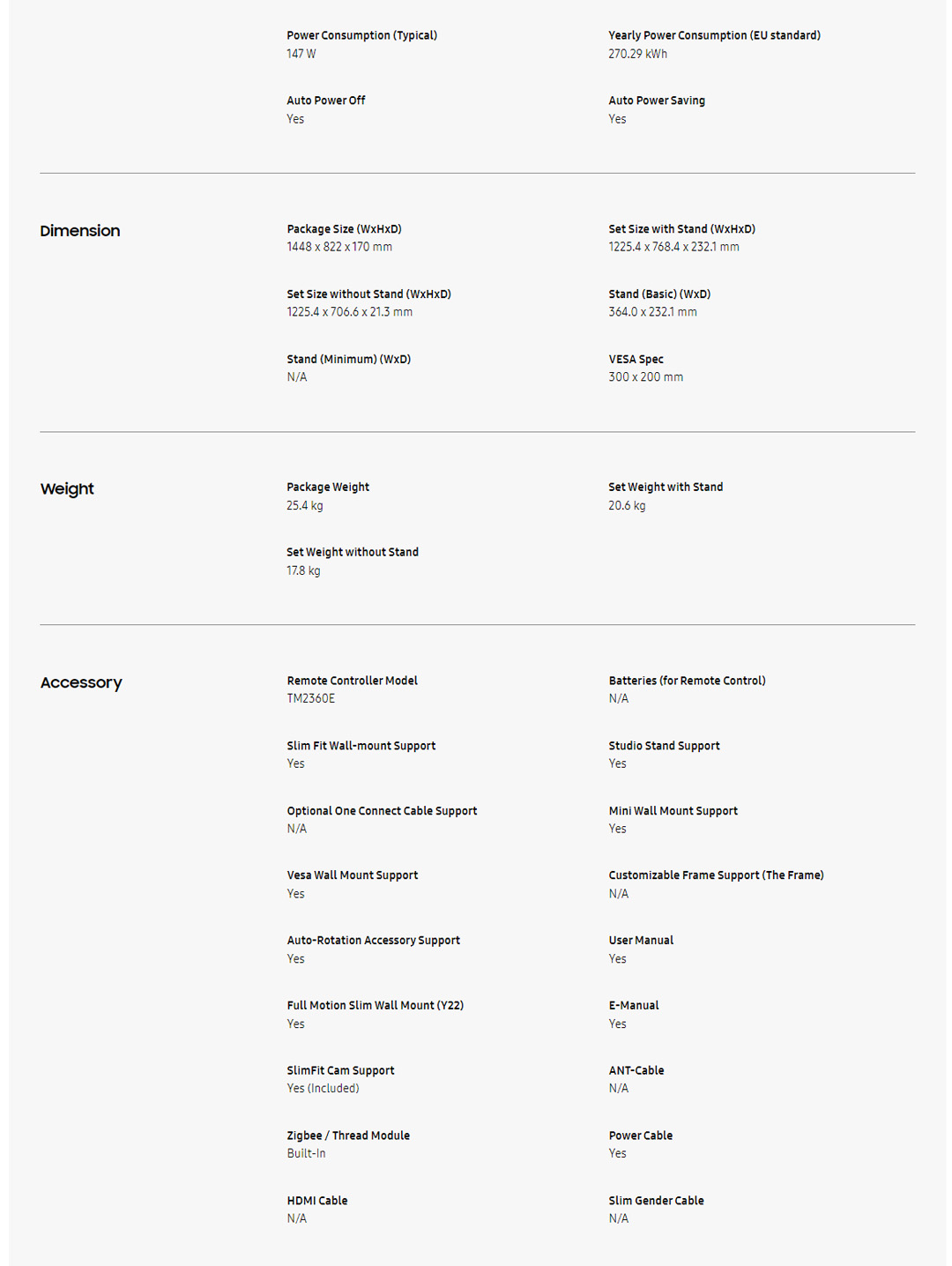Click the Stand (Basic) (WxD) label
The height and width of the screenshot is (1266, 952).
[659, 294]
